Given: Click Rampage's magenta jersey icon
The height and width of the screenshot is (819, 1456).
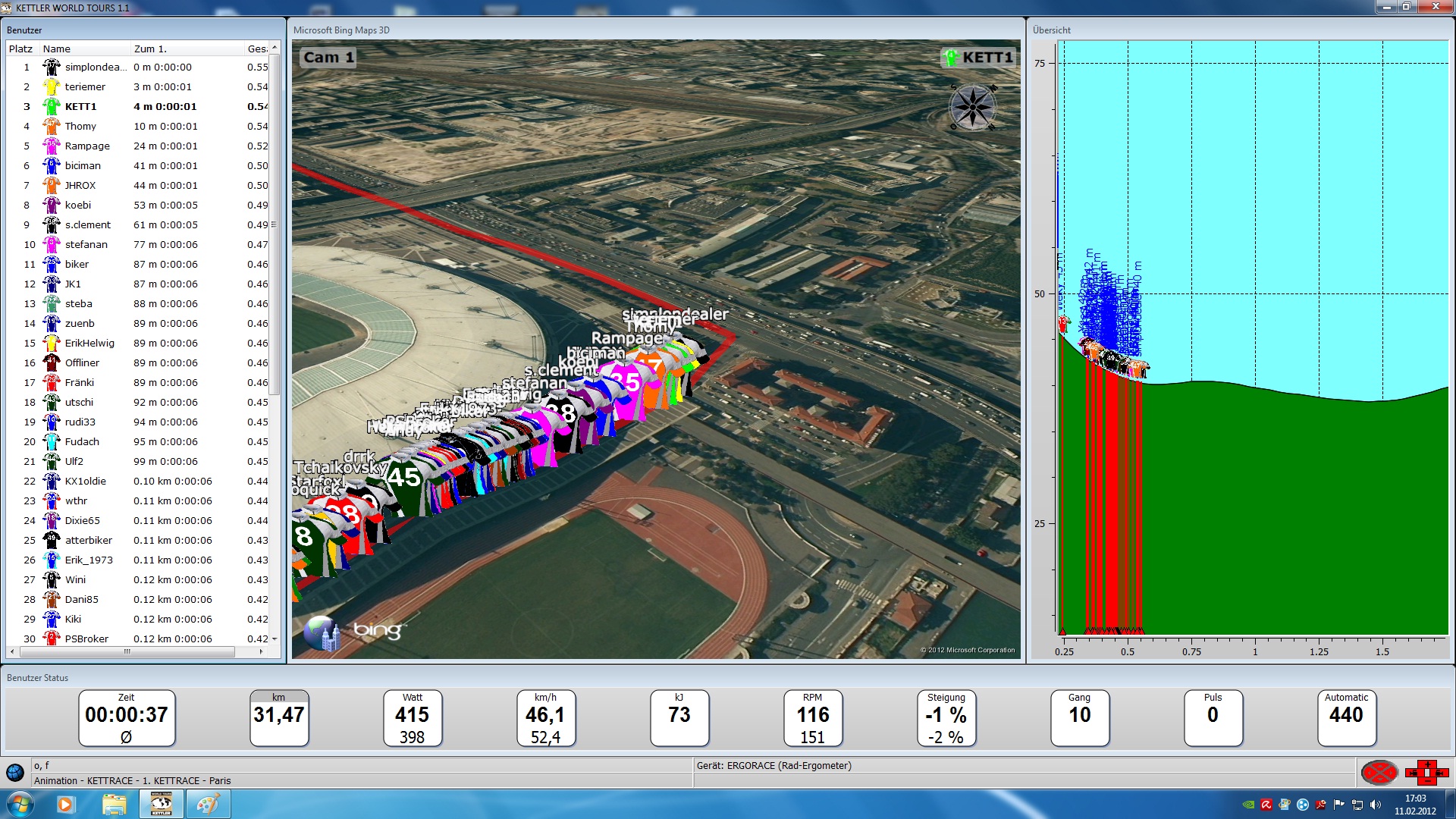Looking at the screenshot, I should click(x=52, y=146).
